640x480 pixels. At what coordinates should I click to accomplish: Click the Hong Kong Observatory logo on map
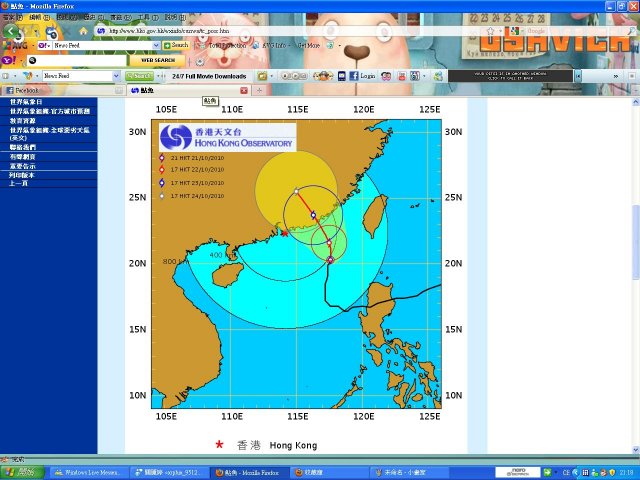click(227, 137)
